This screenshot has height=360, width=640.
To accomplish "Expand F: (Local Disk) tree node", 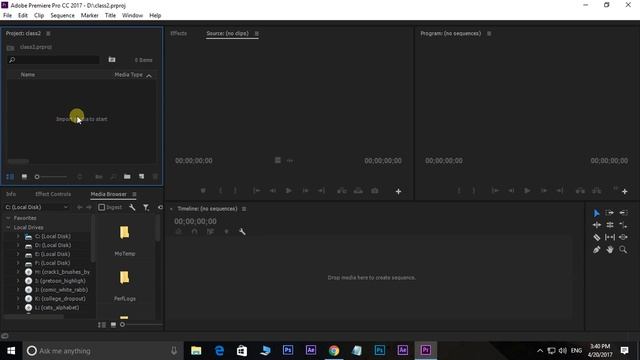I will pos(18,263).
